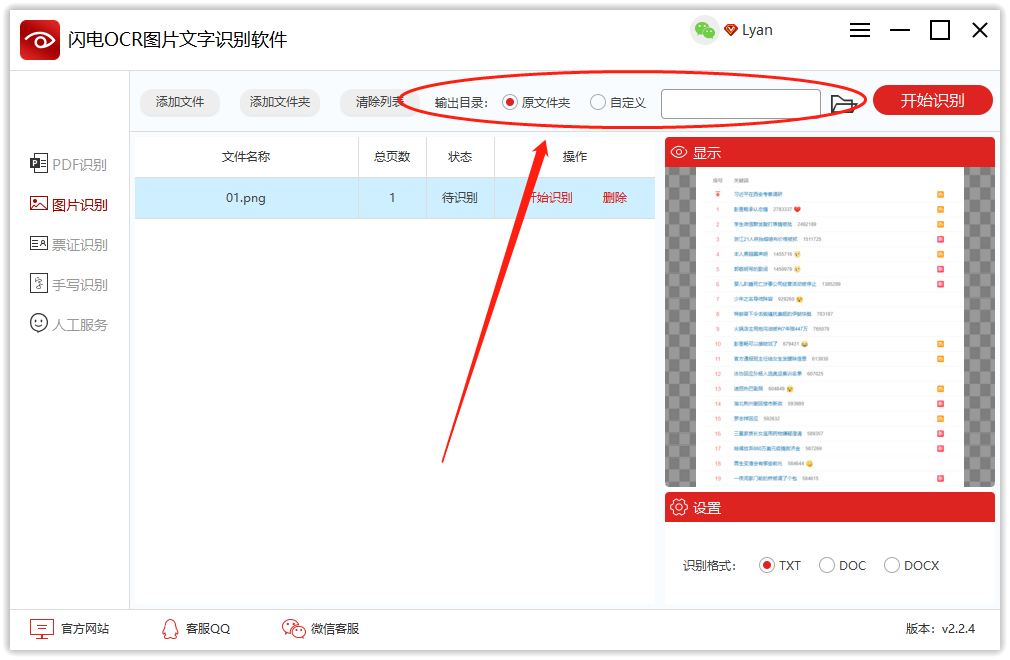
Task: Click the 操作 column header
Action: click(575, 156)
